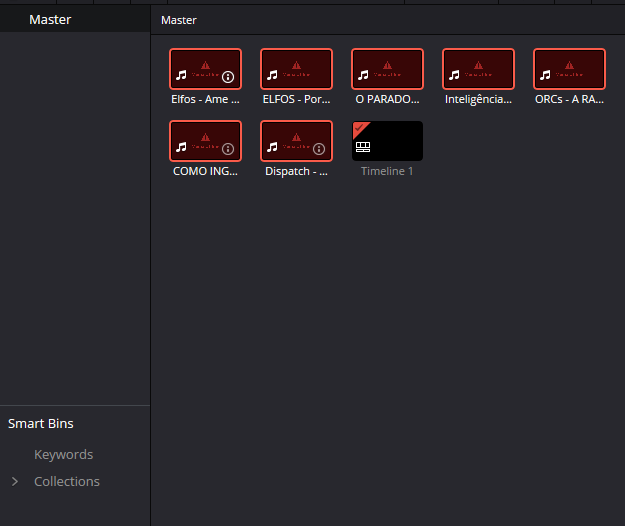Select the Master bin in the sidebar

tap(75, 19)
